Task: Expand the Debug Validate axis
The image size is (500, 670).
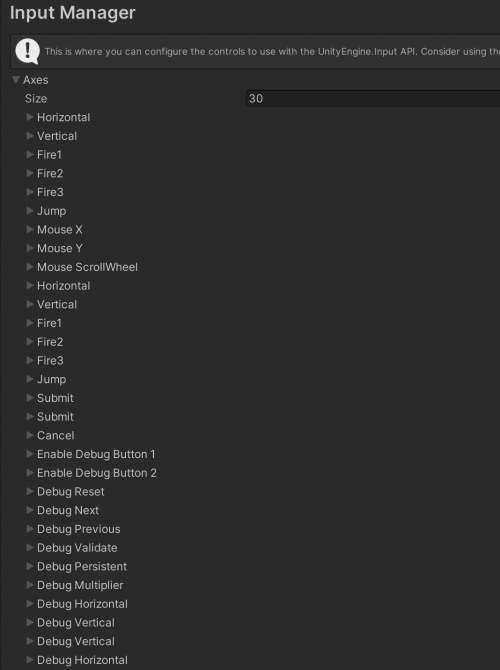Action: [x=30, y=548]
